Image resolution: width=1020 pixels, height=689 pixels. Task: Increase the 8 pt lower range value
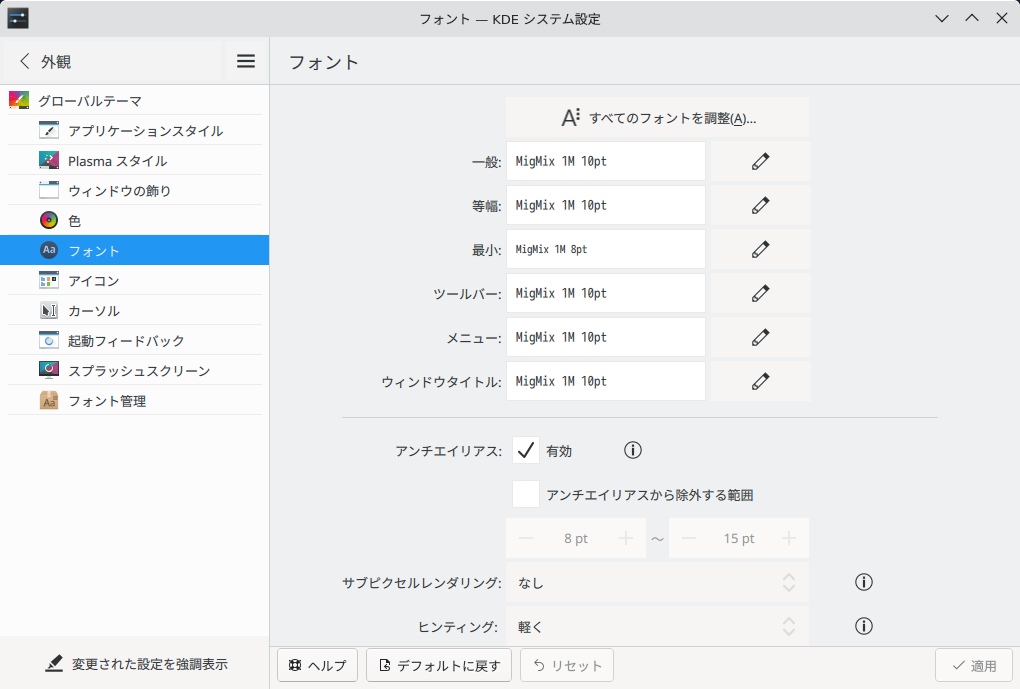pos(626,538)
